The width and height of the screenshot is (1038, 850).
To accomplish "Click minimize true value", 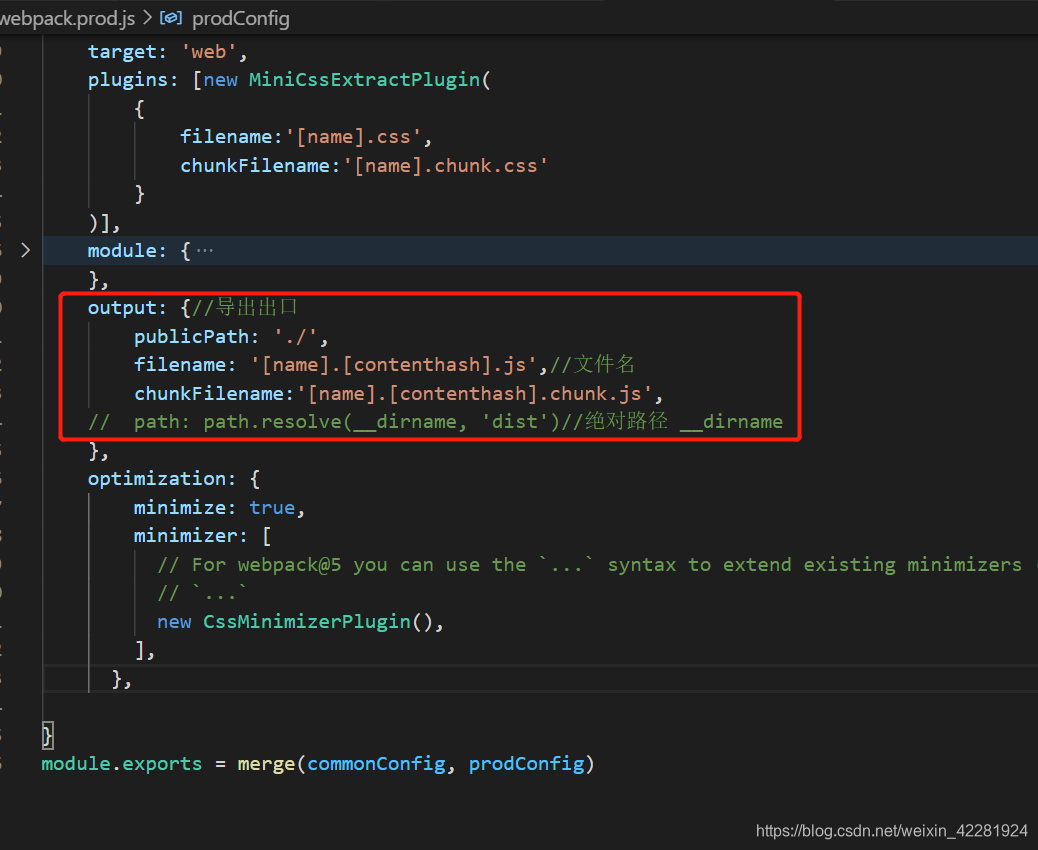I will click(272, 508).
